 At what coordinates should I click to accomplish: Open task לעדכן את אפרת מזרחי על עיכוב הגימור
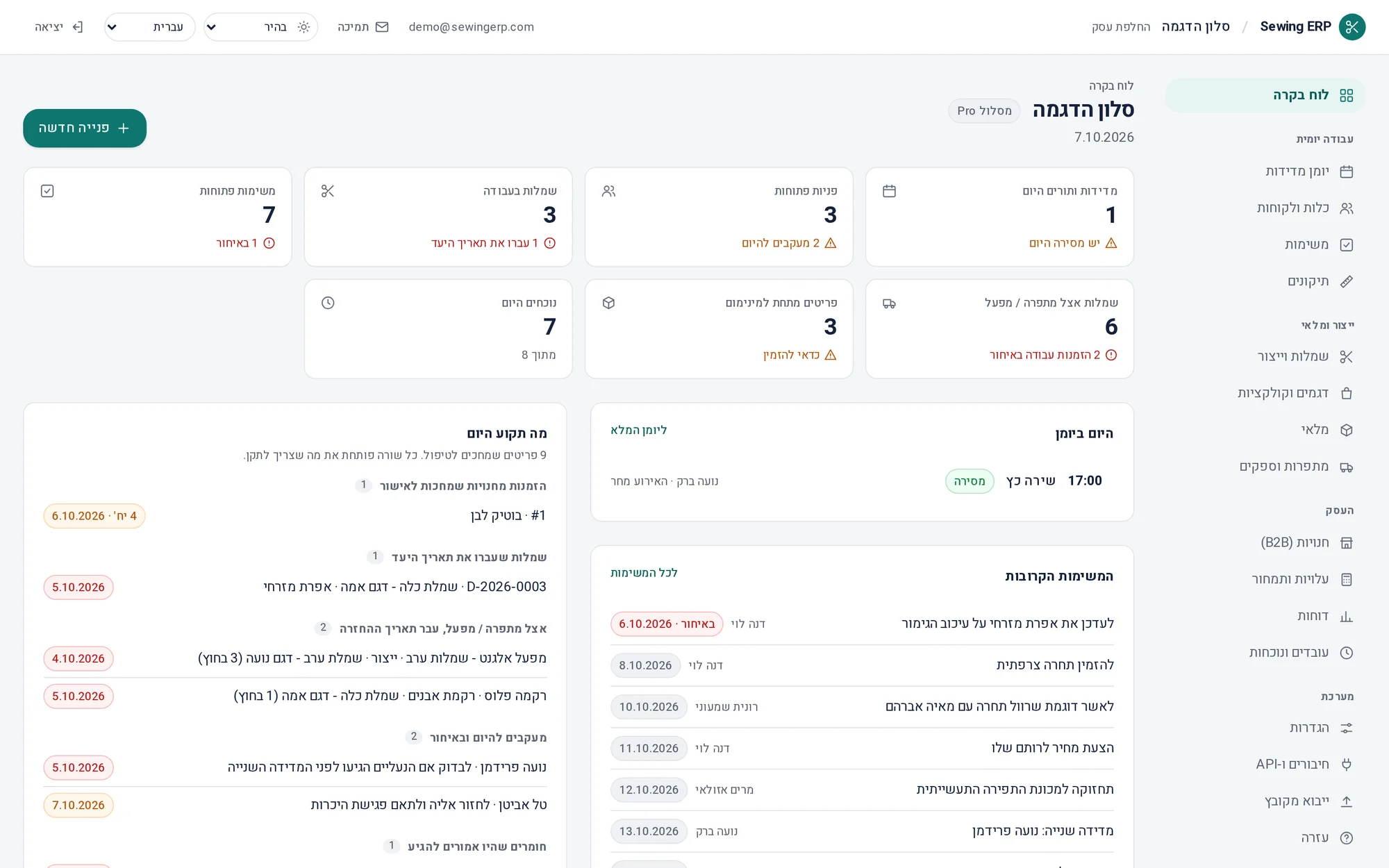click(x=862, y=624)
